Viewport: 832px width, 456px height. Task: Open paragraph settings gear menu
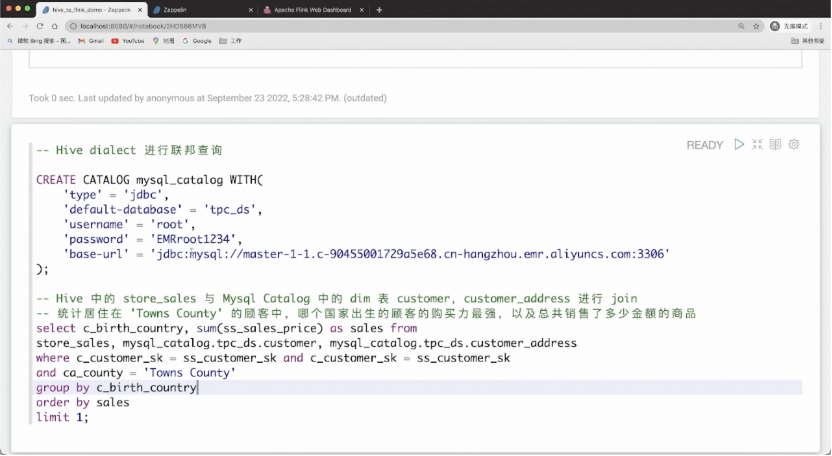tap(794, 144)
